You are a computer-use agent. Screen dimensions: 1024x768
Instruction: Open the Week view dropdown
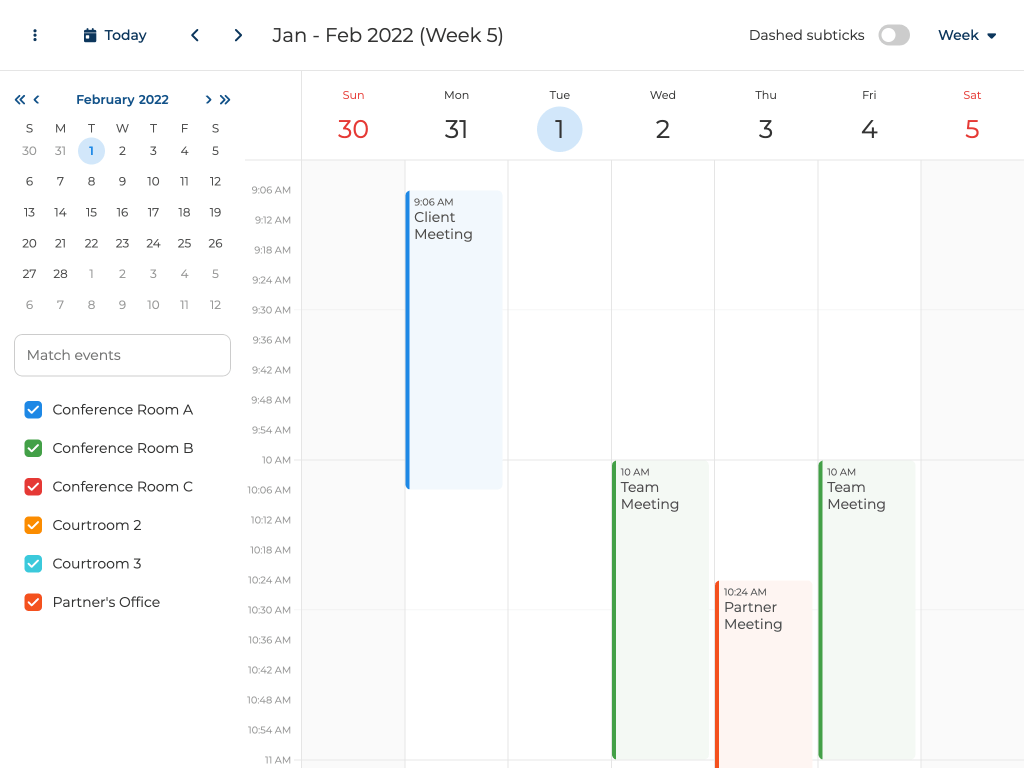967,35
